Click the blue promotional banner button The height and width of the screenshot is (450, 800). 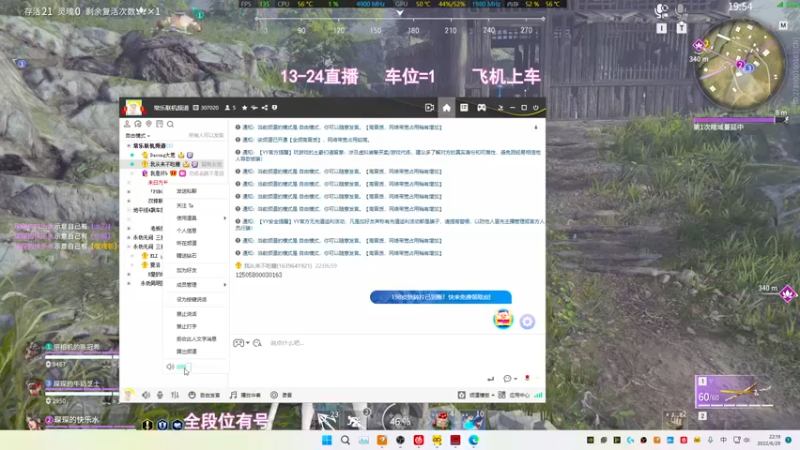point(441,297)
